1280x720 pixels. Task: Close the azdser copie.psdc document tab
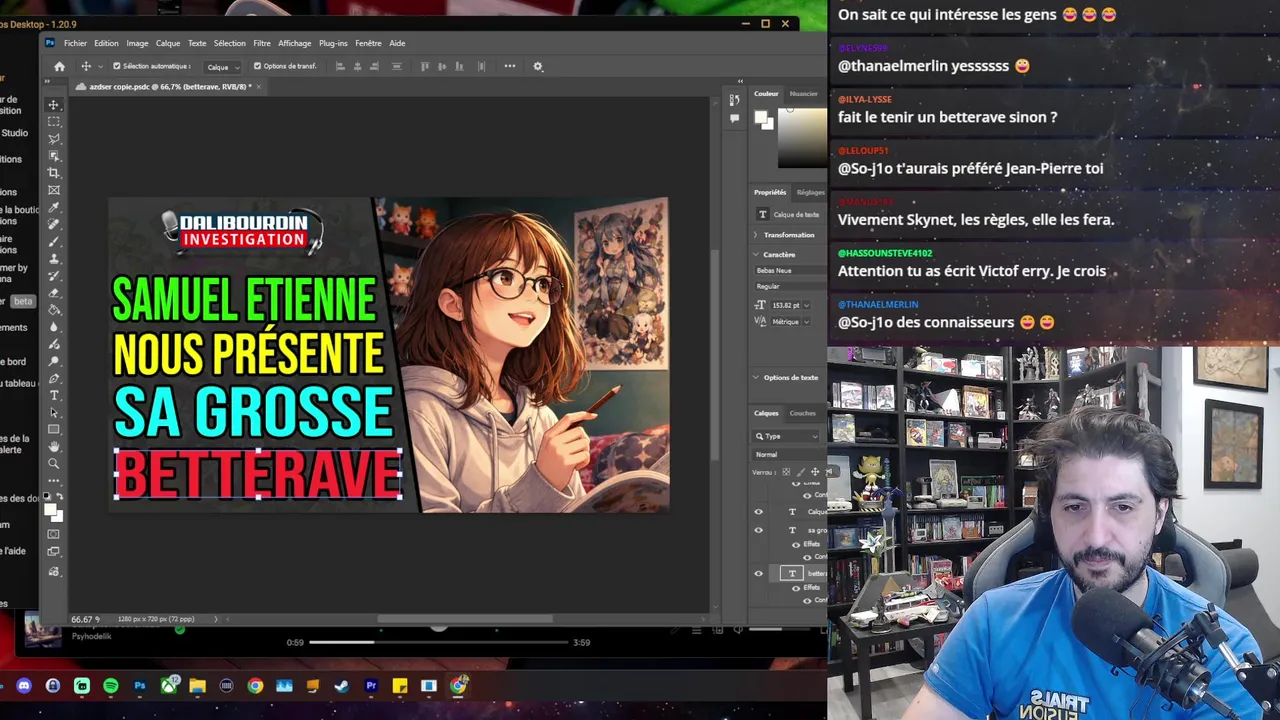258,87
